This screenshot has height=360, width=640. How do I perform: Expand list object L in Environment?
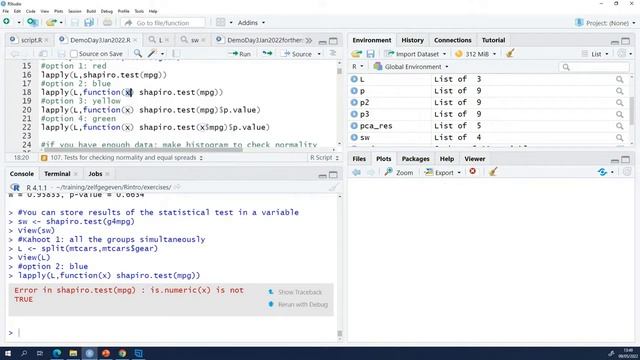click(x=354, y=79)
